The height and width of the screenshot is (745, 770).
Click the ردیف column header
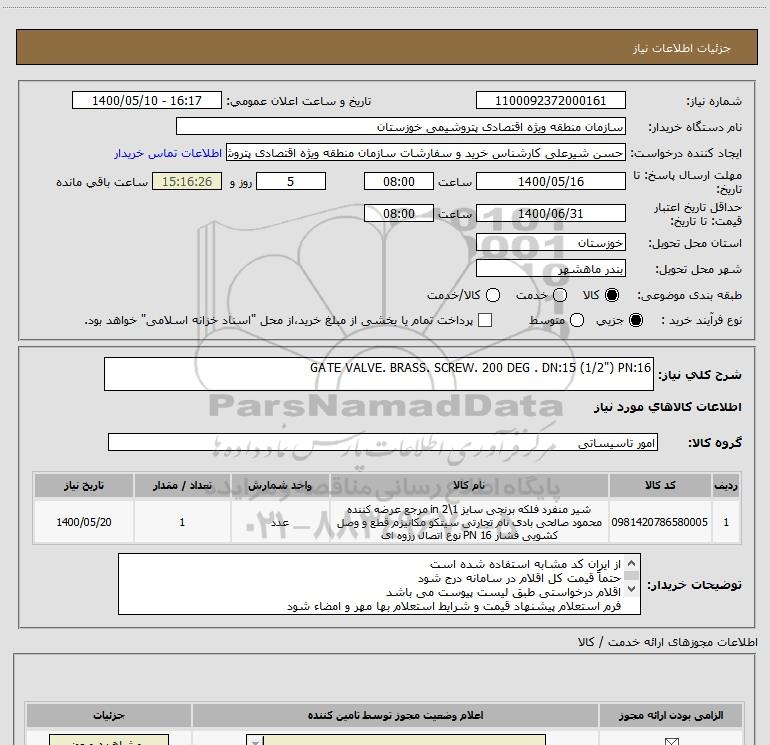pos(726,485)
